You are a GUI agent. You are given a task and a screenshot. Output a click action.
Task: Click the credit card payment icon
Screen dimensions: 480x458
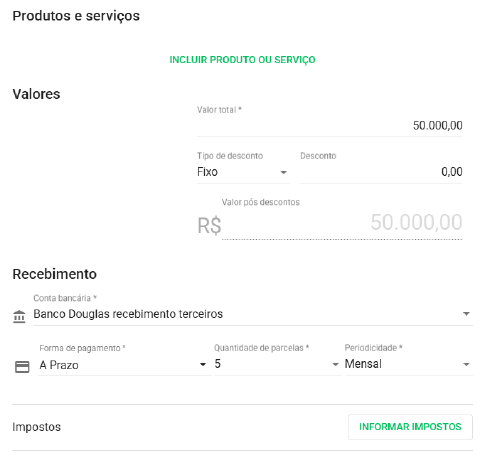22,367
